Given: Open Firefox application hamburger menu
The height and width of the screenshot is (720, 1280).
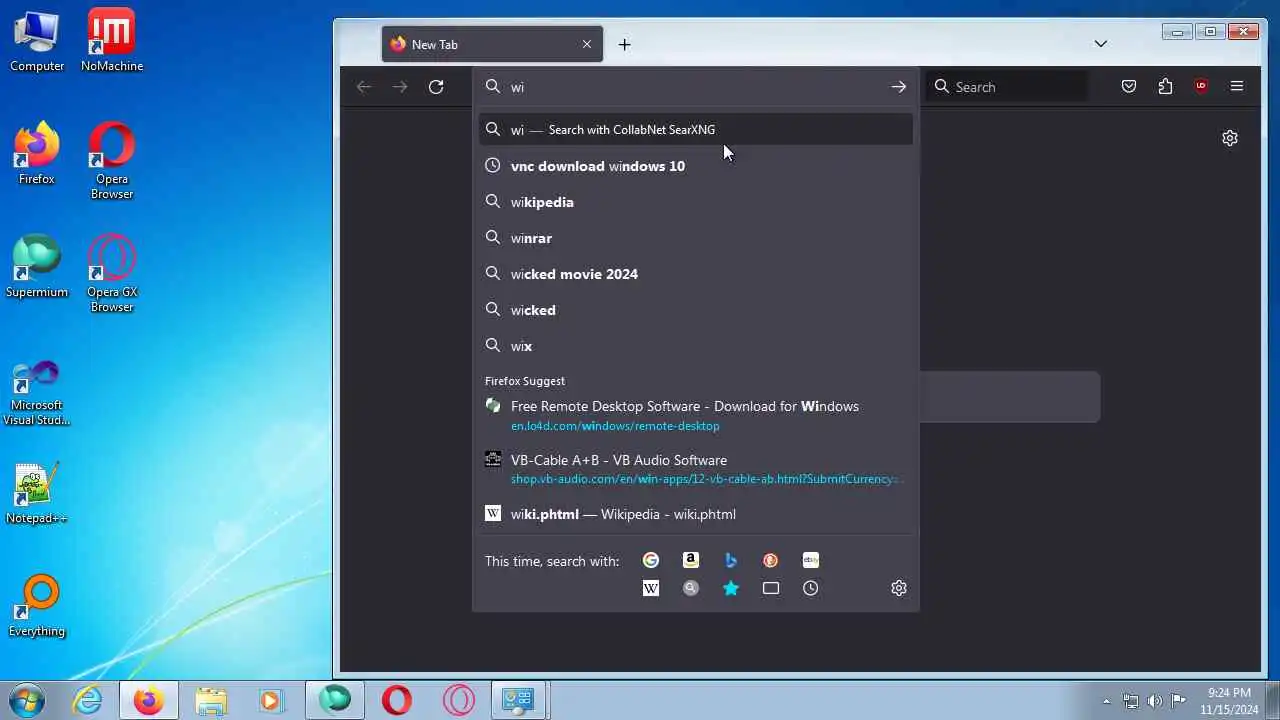Looking at the screenshot, I should 1237,87.
